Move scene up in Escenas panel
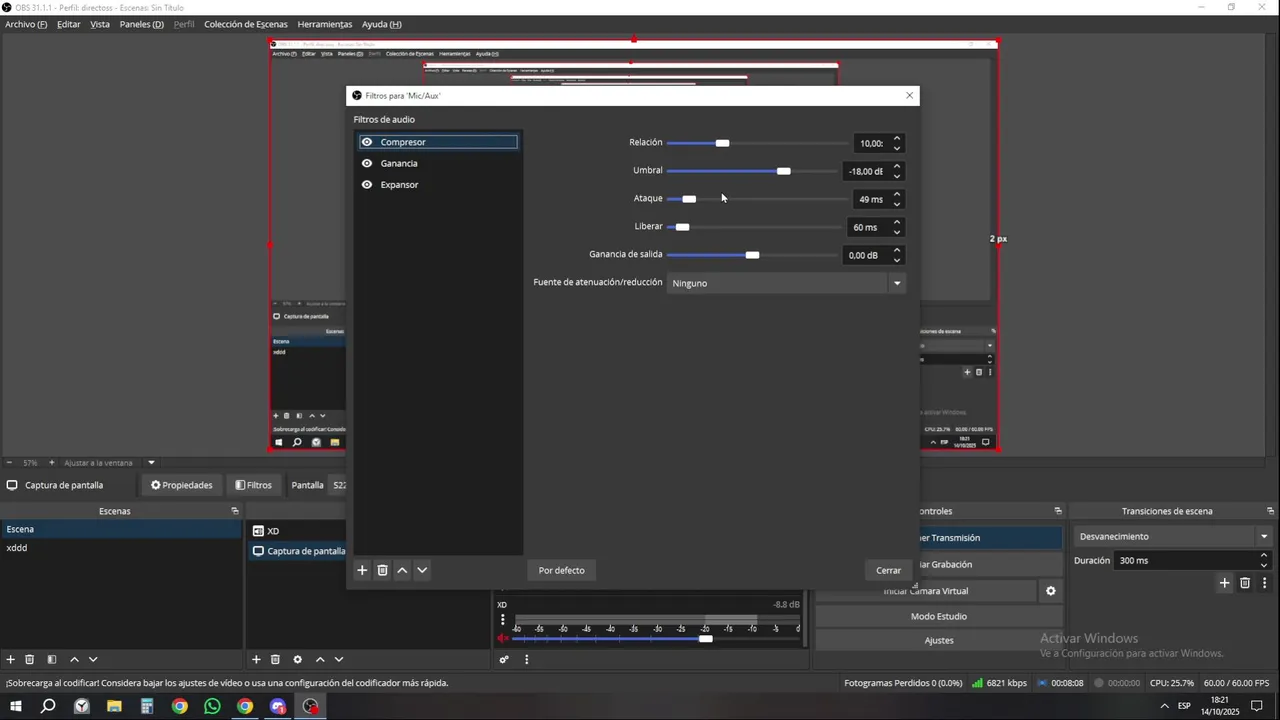Image resolution: width=1280 pixels, height=720 pixels. tap(74, 659)
